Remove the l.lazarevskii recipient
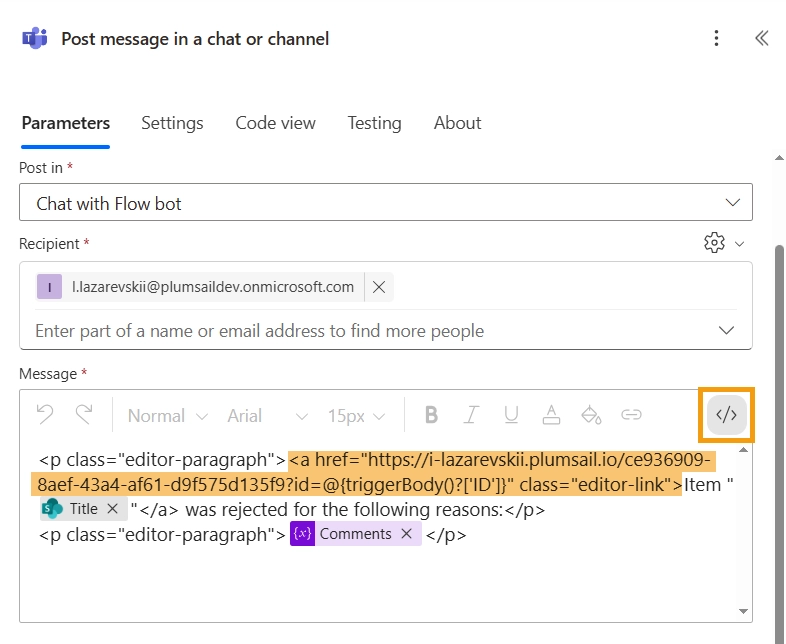 (379, 287)
